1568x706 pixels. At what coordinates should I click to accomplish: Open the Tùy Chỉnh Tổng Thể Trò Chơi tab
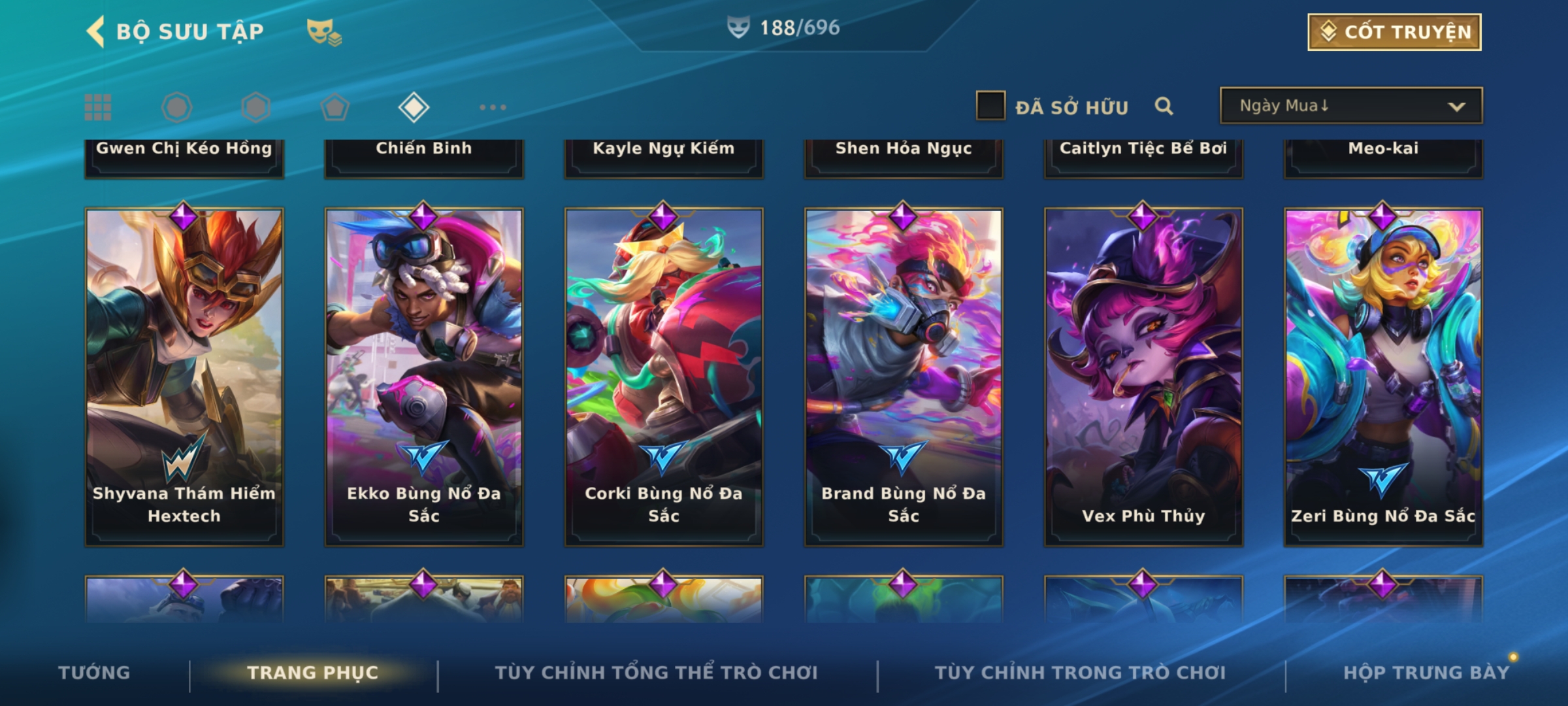(656, 672)
